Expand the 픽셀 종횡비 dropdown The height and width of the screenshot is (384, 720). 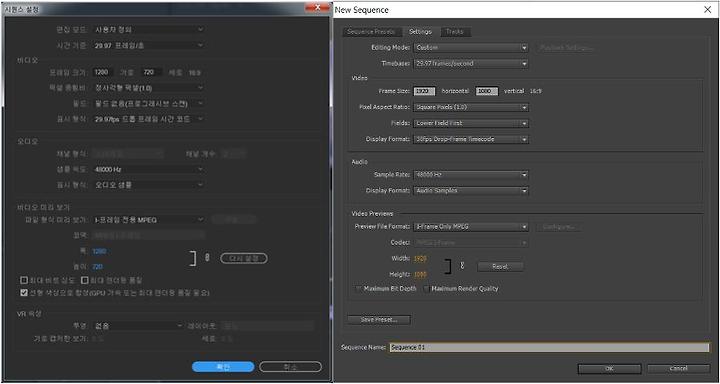tap(148, 88)
